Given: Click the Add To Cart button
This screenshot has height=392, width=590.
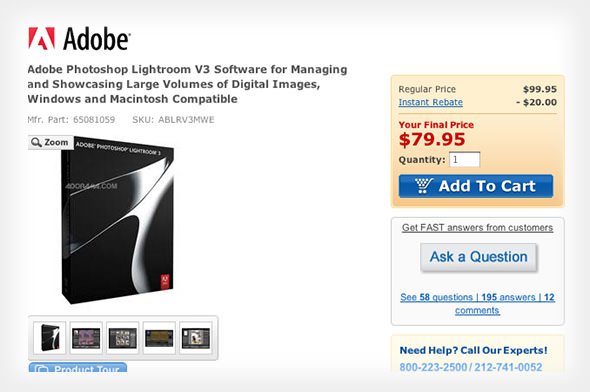Looking at the screenshot, I should coord(476,186).
